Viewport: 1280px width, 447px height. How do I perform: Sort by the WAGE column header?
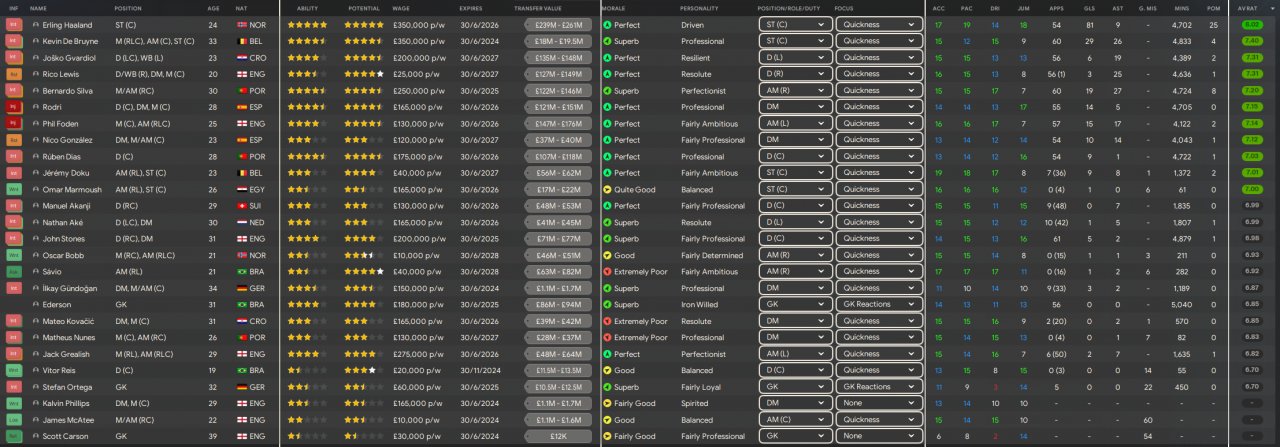(401, 8)
